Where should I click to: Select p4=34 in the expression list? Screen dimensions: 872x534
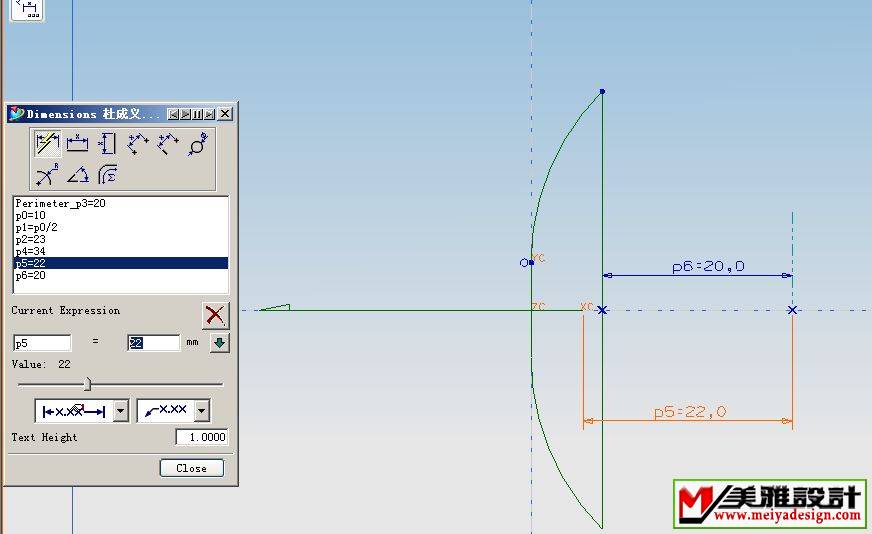tap(120, 251)
